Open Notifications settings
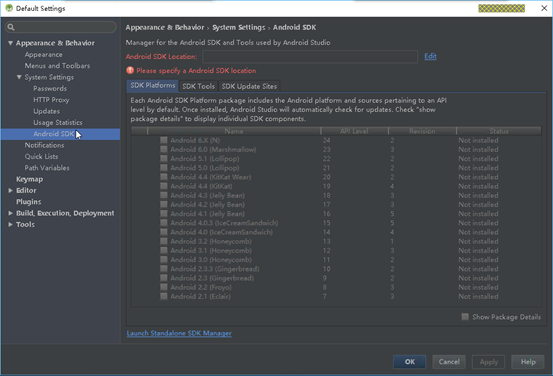 44,145
